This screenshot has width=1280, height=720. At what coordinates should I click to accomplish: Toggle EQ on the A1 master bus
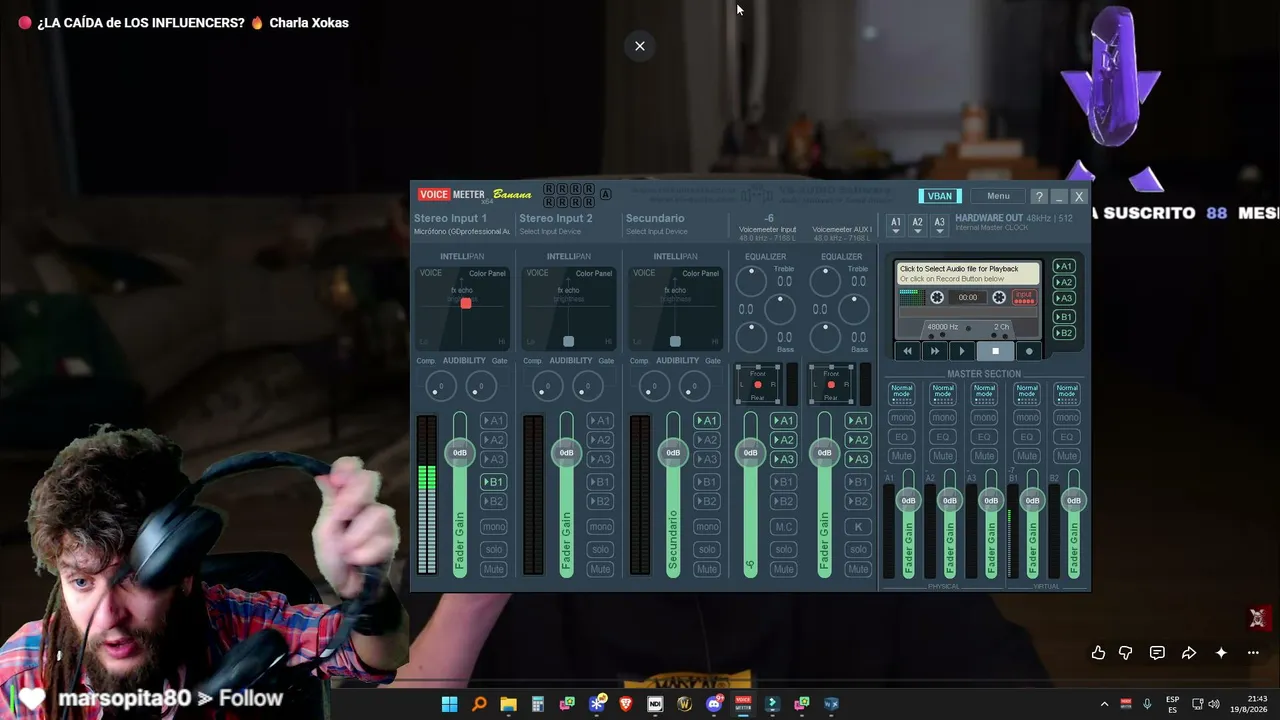(x=902, y=437)
